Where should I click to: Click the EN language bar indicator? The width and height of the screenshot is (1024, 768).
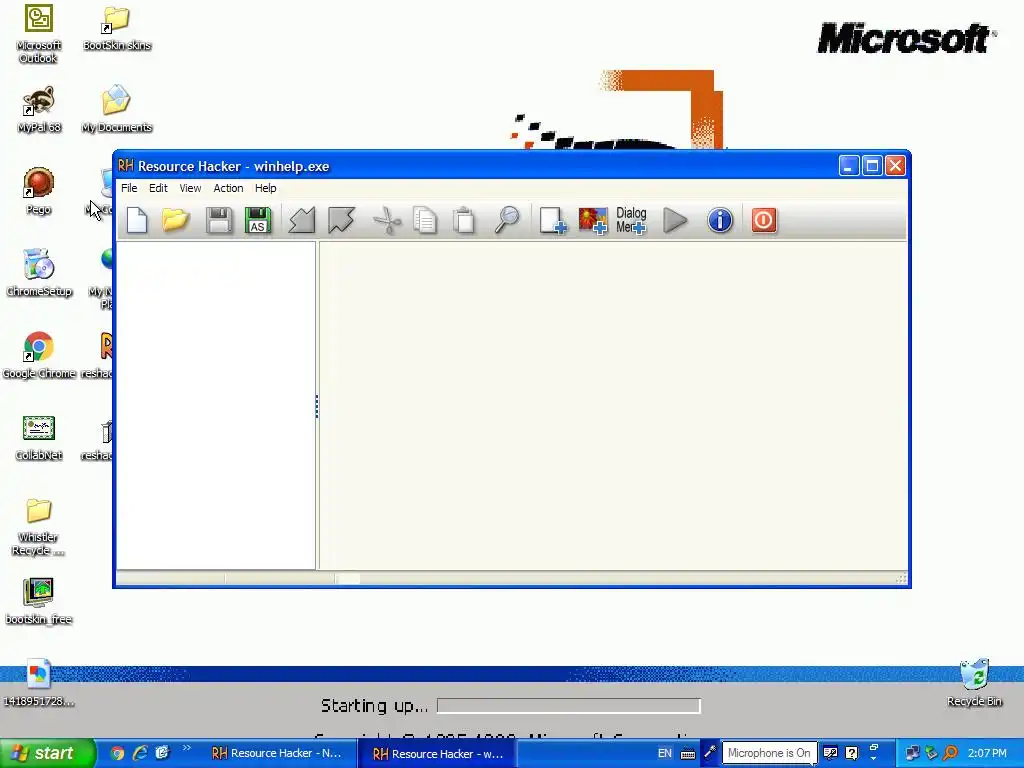665,753
